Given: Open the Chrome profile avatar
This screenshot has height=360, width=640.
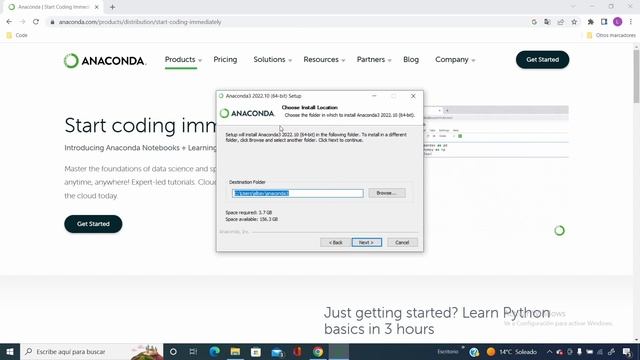Looking at the screenshot, I should coord(618,22).
